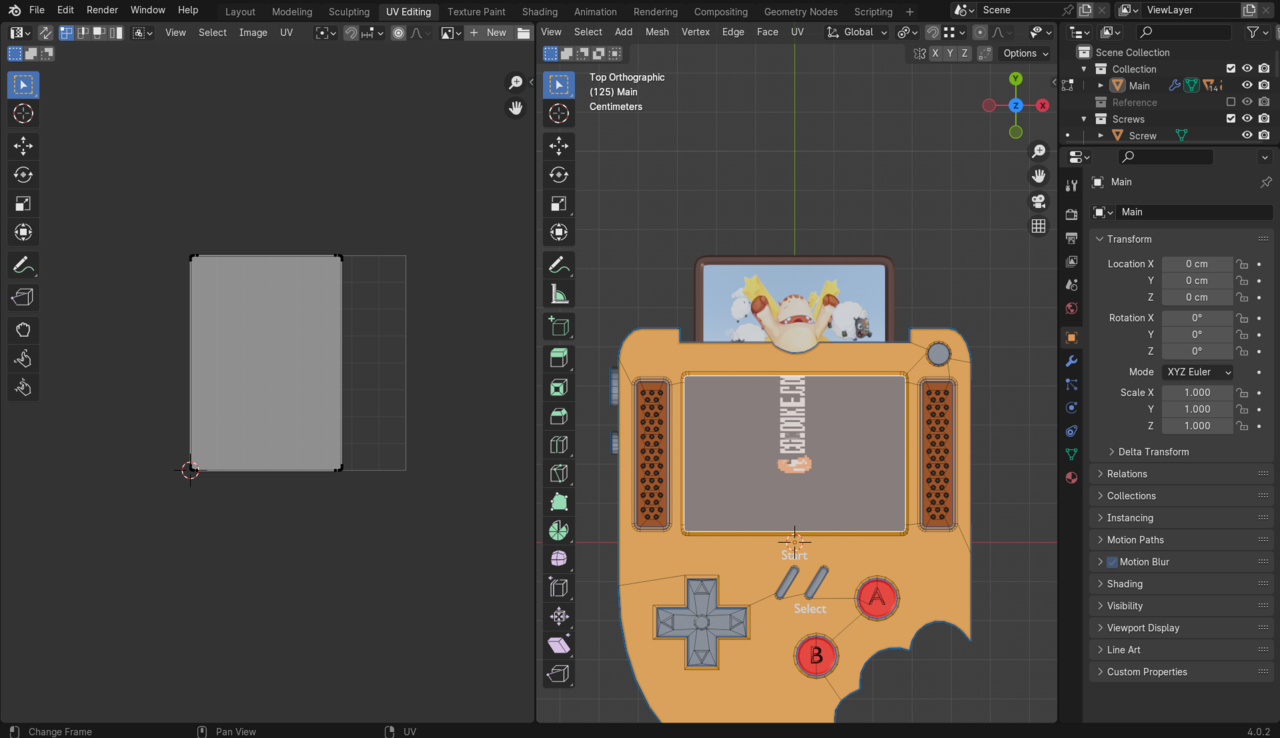The width and height of the screenshot is (1280, 738).
Task: Select the Knife tool
Action: pos(559,473)
